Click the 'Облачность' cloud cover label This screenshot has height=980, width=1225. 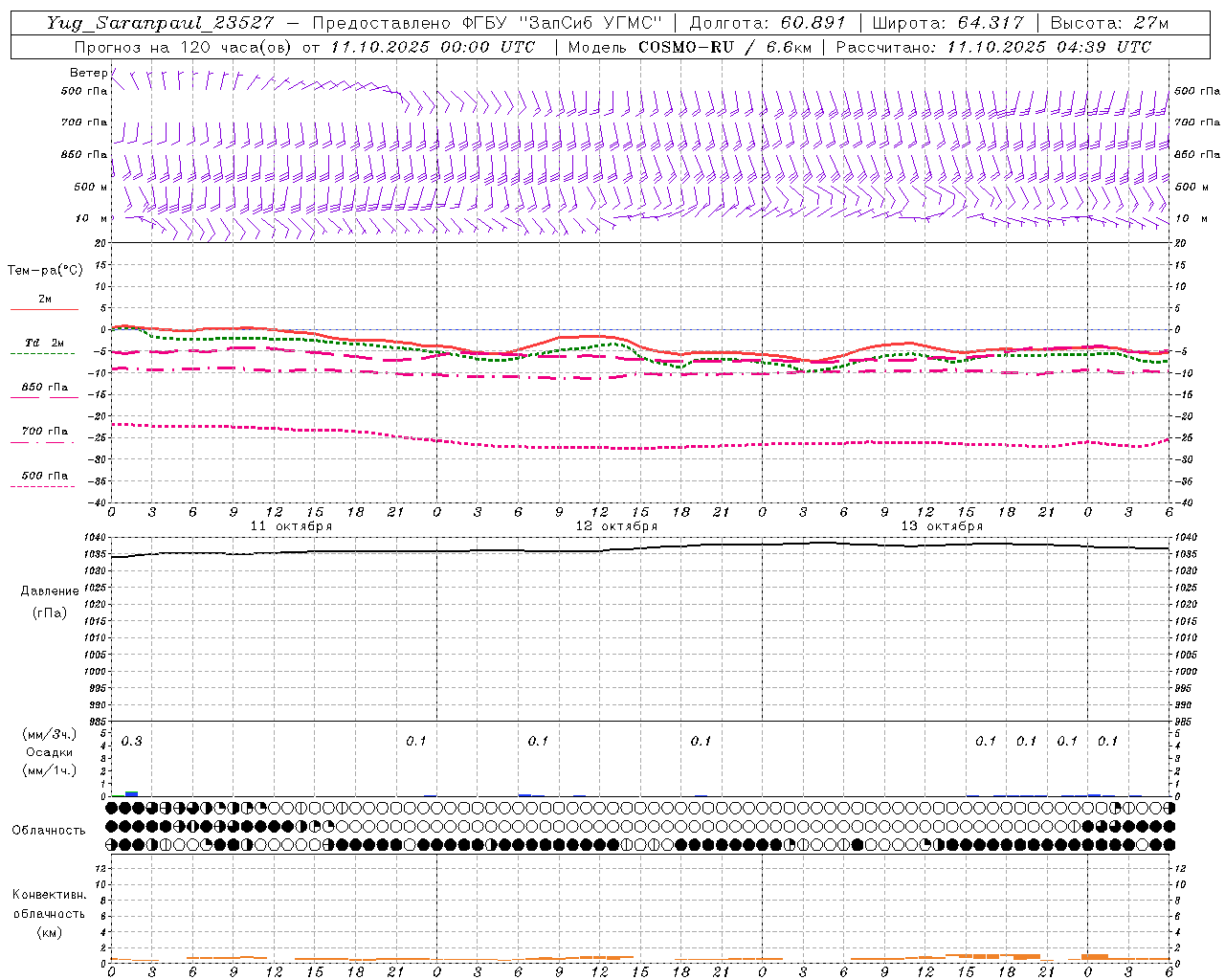[49, 830]
